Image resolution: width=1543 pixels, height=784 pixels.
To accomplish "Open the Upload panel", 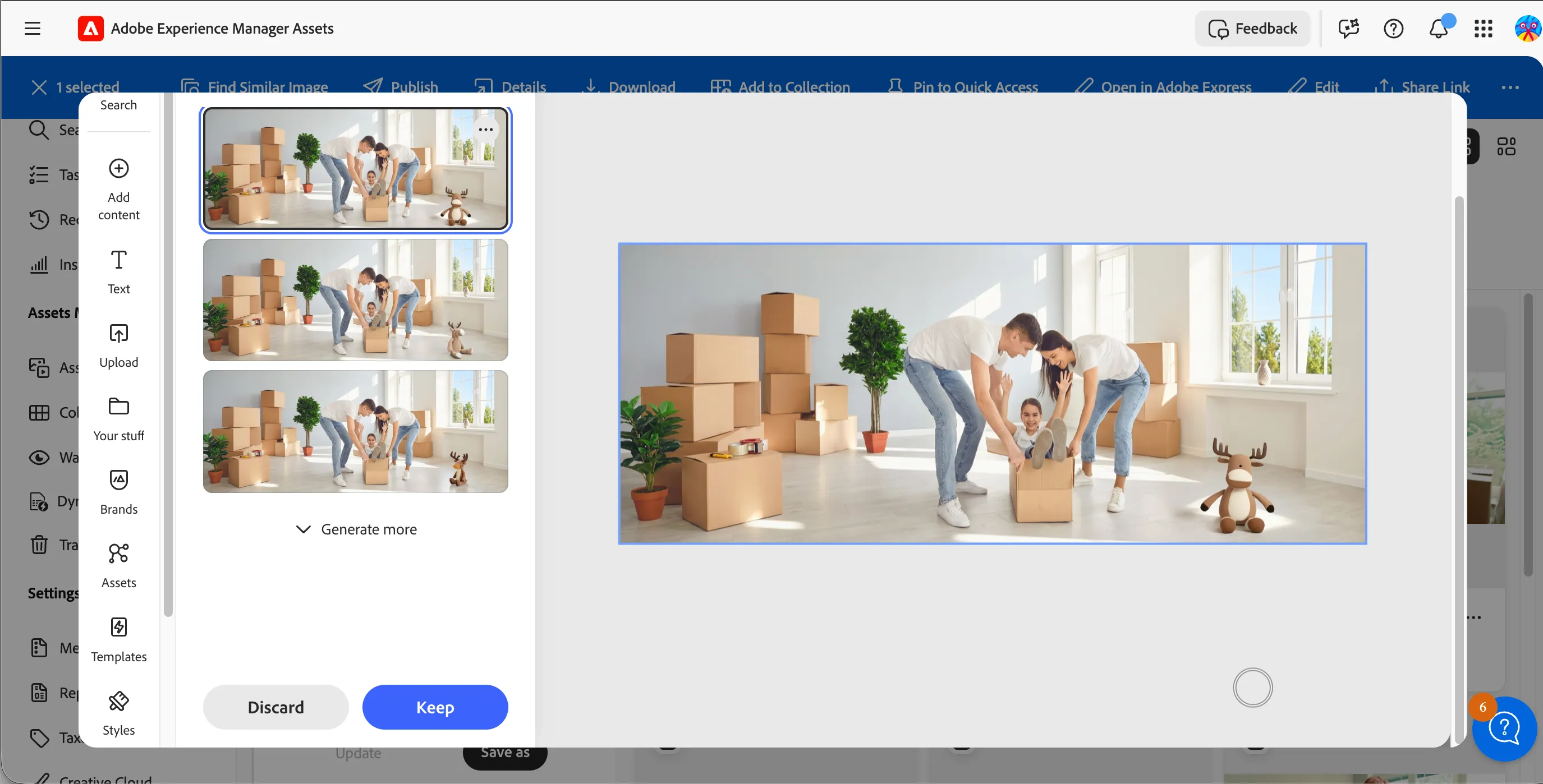I will (118, 346).
